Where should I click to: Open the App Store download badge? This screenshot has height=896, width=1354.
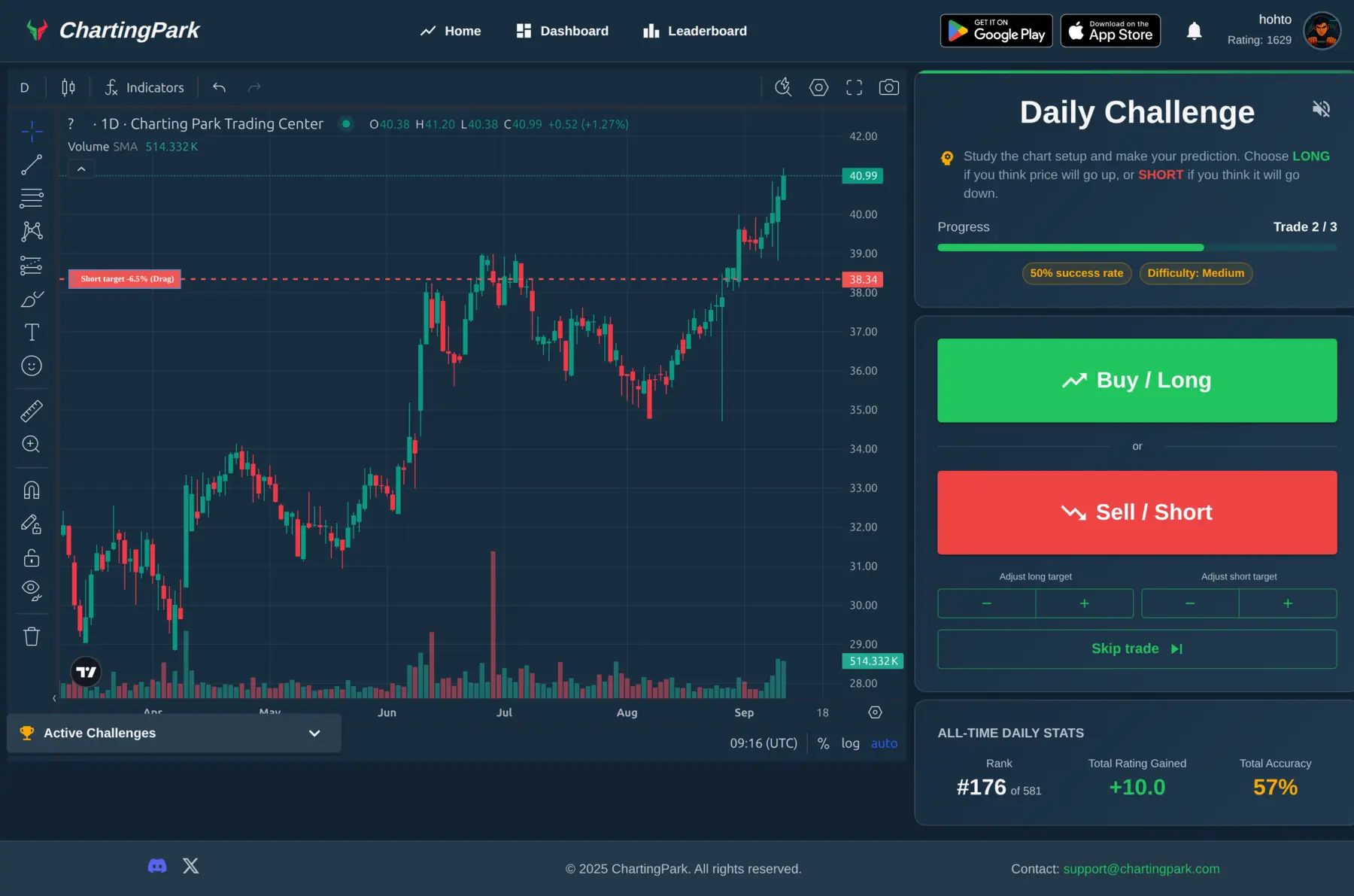1110,31
